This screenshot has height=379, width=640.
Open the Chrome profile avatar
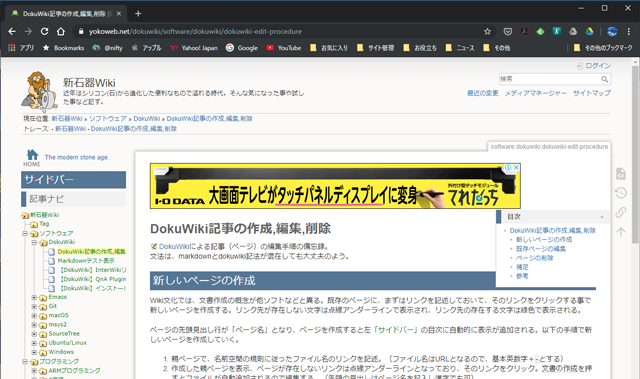[612, 31]
